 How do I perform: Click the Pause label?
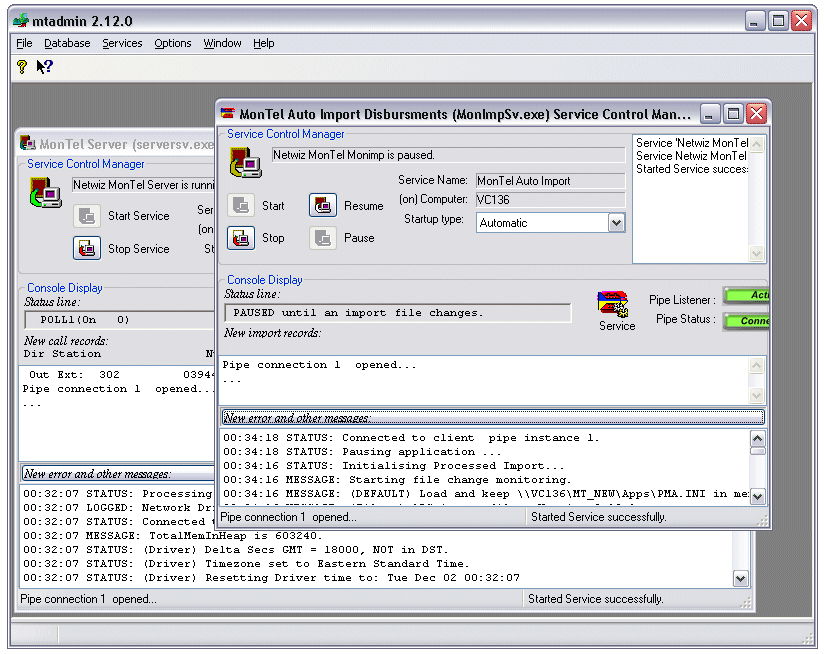coord(359,238)
